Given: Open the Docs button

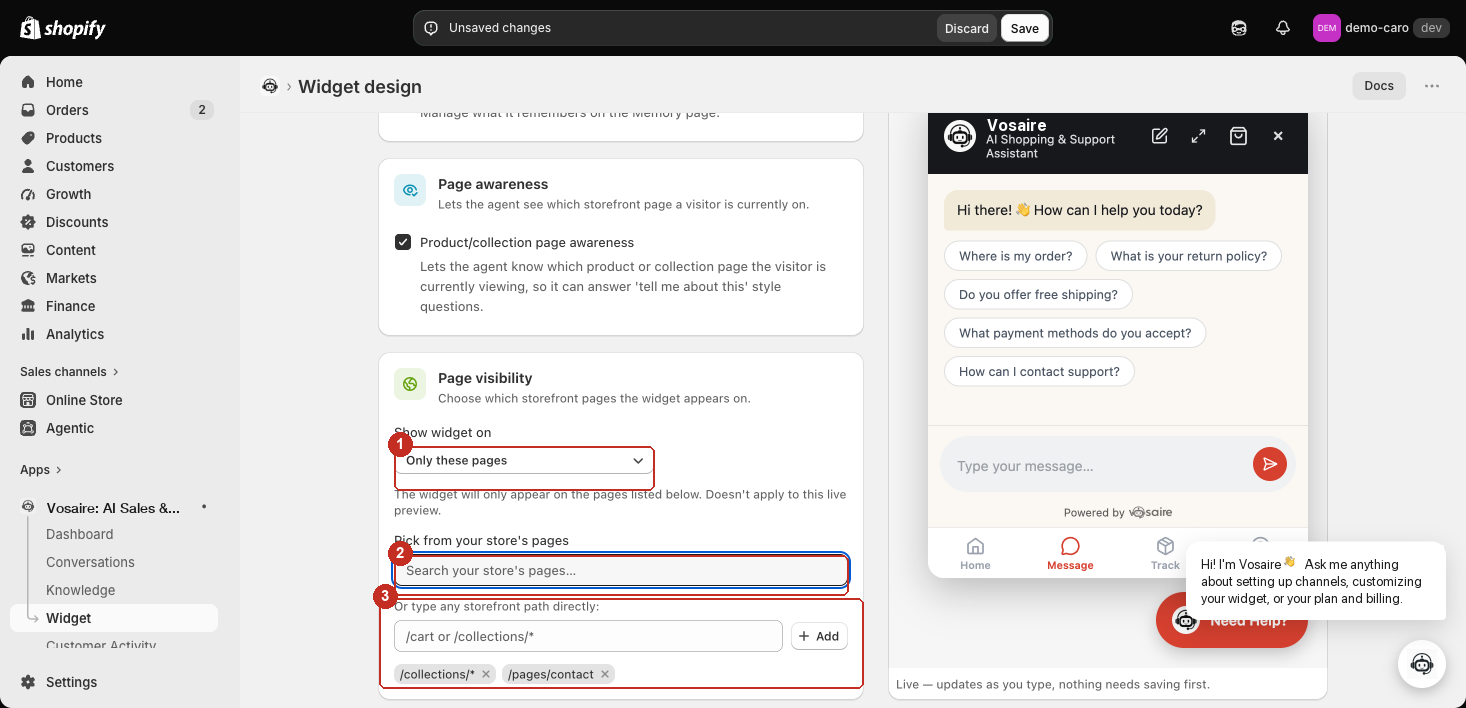Looking at the screenshot, I should [x=1379, y=86].
